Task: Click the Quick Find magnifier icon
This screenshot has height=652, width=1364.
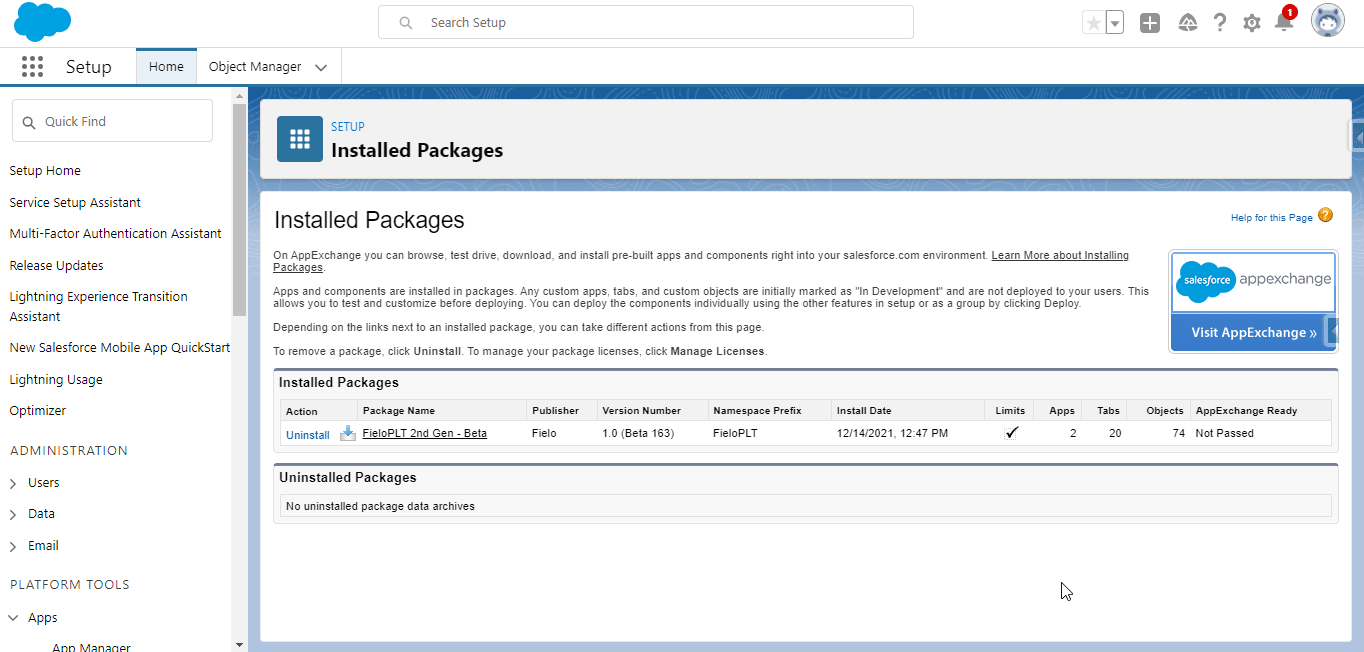Action: 28,122
